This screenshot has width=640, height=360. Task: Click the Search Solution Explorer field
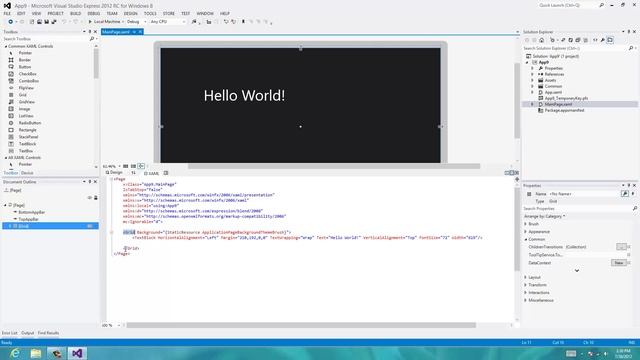576,48
